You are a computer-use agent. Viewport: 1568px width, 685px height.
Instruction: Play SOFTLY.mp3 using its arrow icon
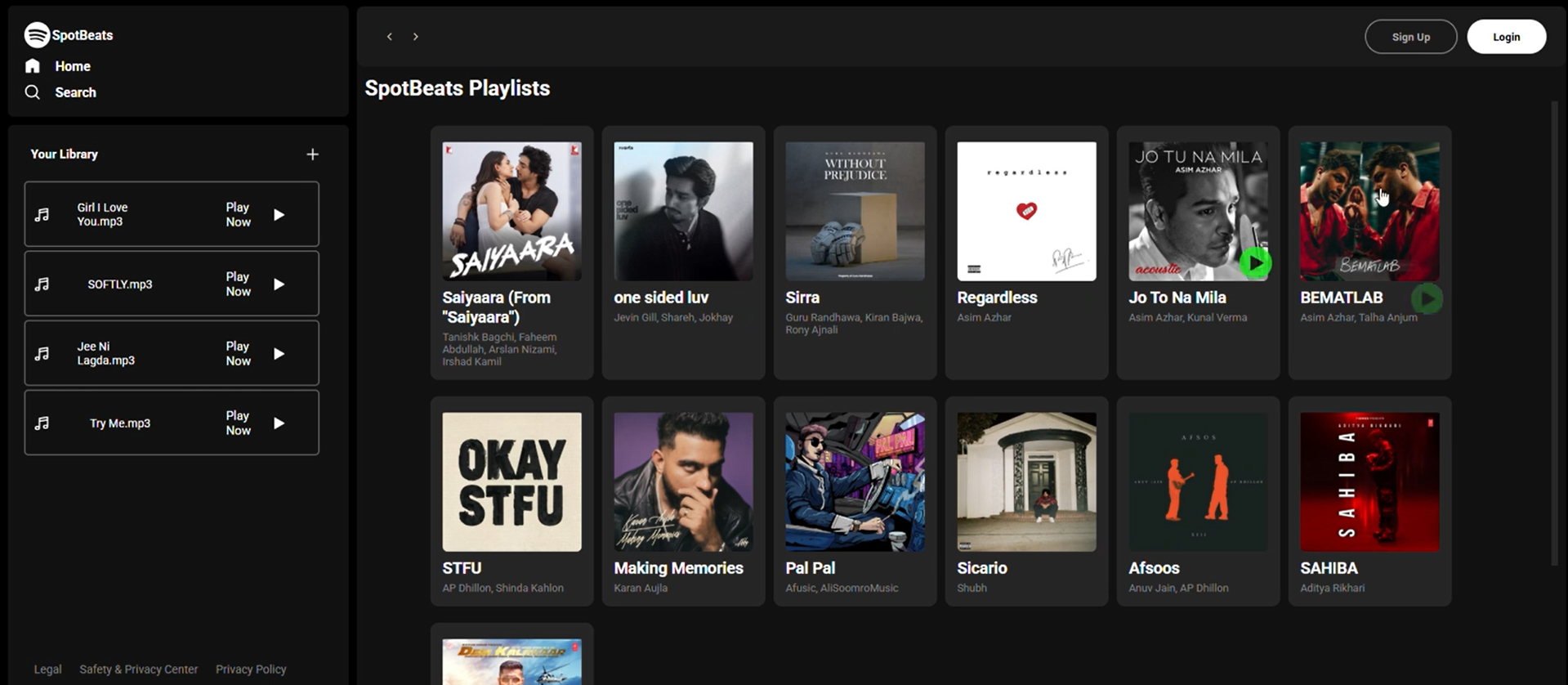[279, 284]
